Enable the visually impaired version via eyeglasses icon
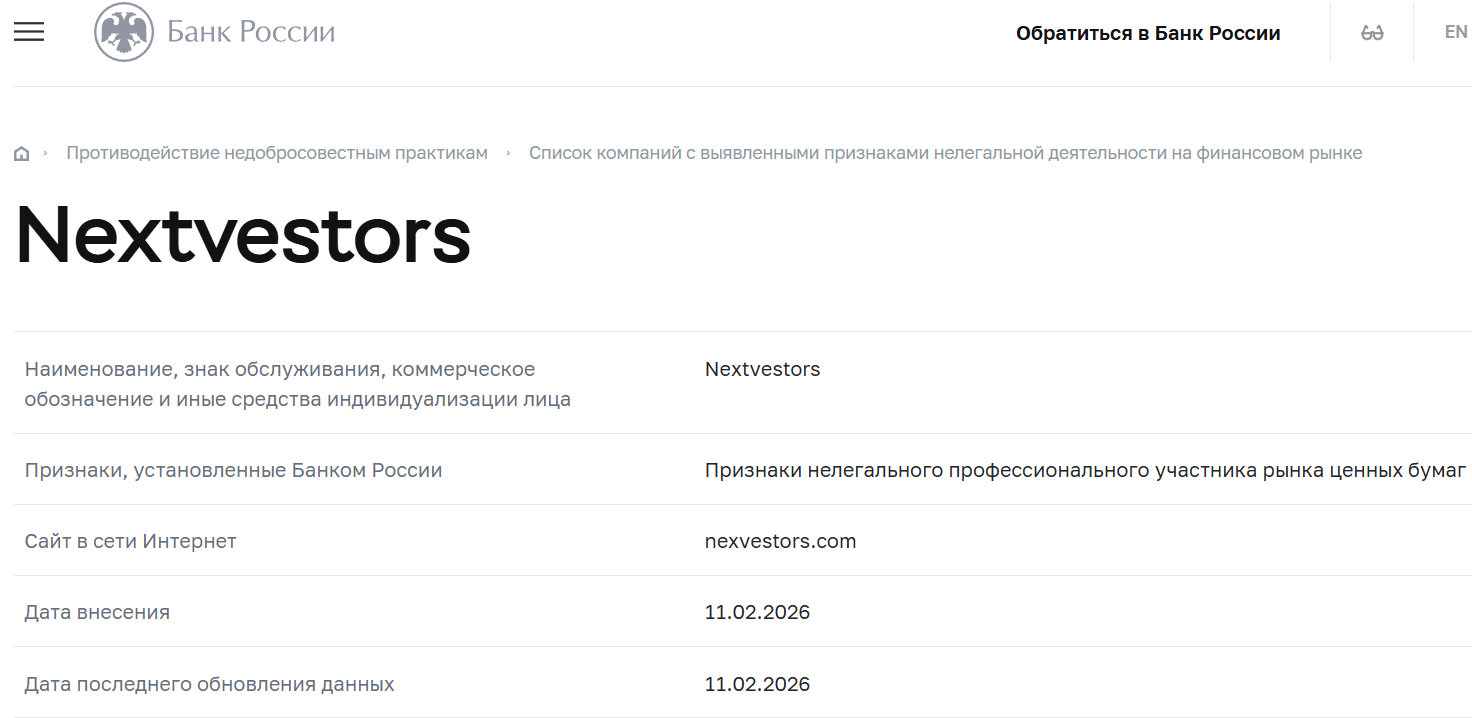The image size is (1472, 718). (x=1371, y=31)
